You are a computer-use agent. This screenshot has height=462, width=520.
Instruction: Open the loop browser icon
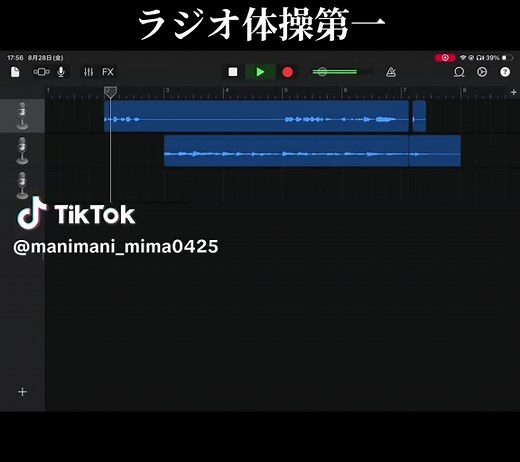coord(459,72)
